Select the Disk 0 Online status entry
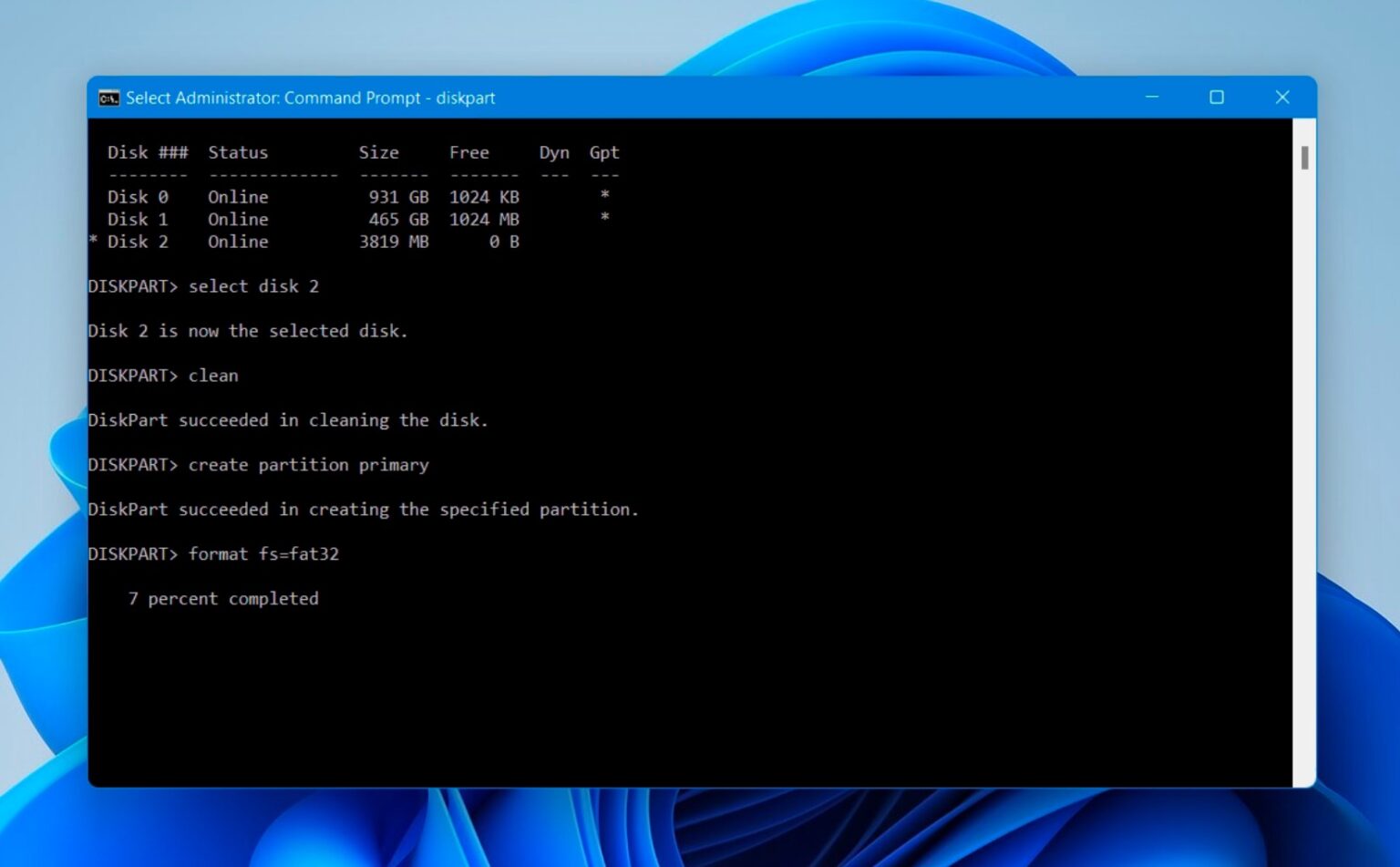This screenshot has height=867, width=1400. coord(237,196)
